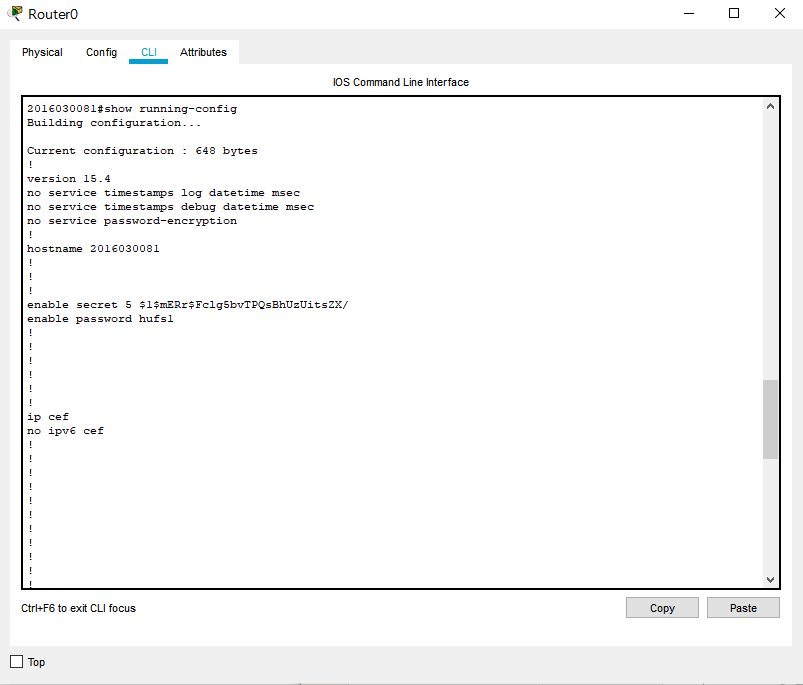Select the CLI tab
803x685 pixels.
click(149, 52)
